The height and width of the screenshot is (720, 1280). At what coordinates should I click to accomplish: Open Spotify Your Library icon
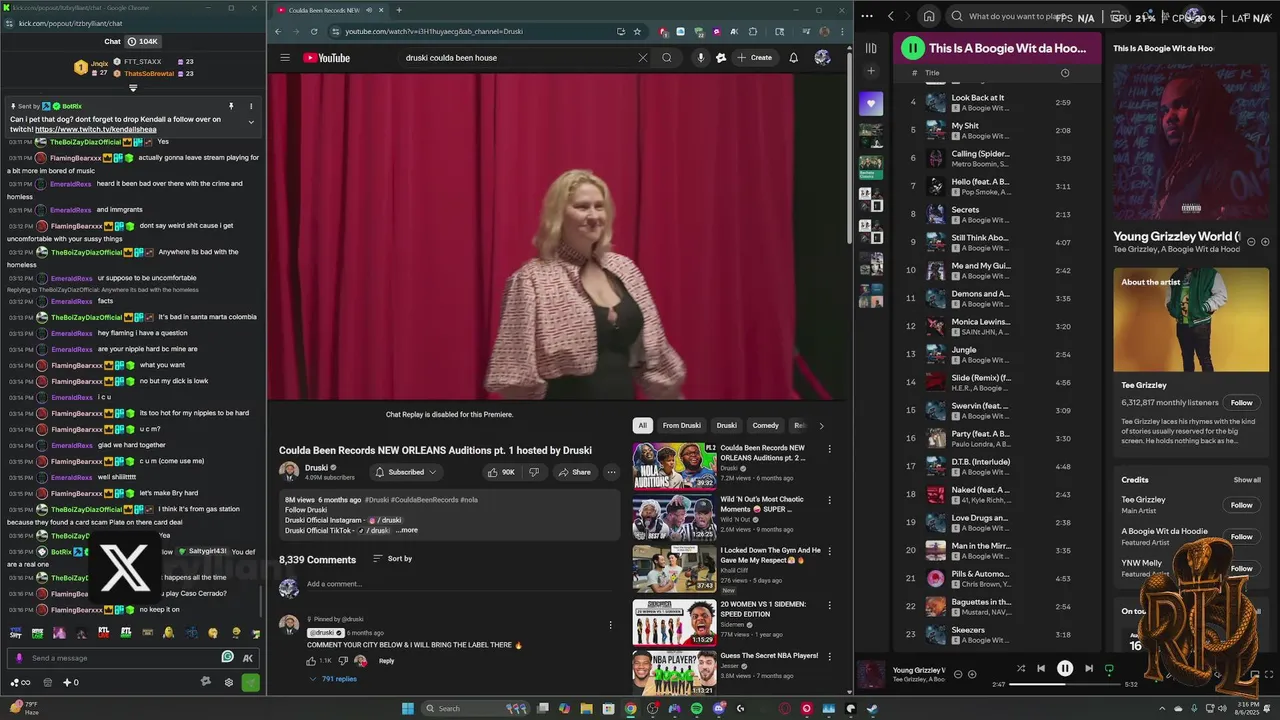point(871,48)
